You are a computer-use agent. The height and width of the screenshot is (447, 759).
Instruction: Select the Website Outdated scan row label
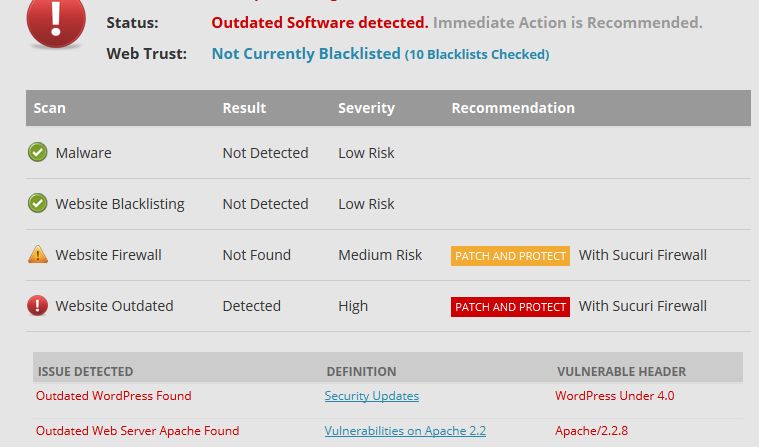pos(114,306)
